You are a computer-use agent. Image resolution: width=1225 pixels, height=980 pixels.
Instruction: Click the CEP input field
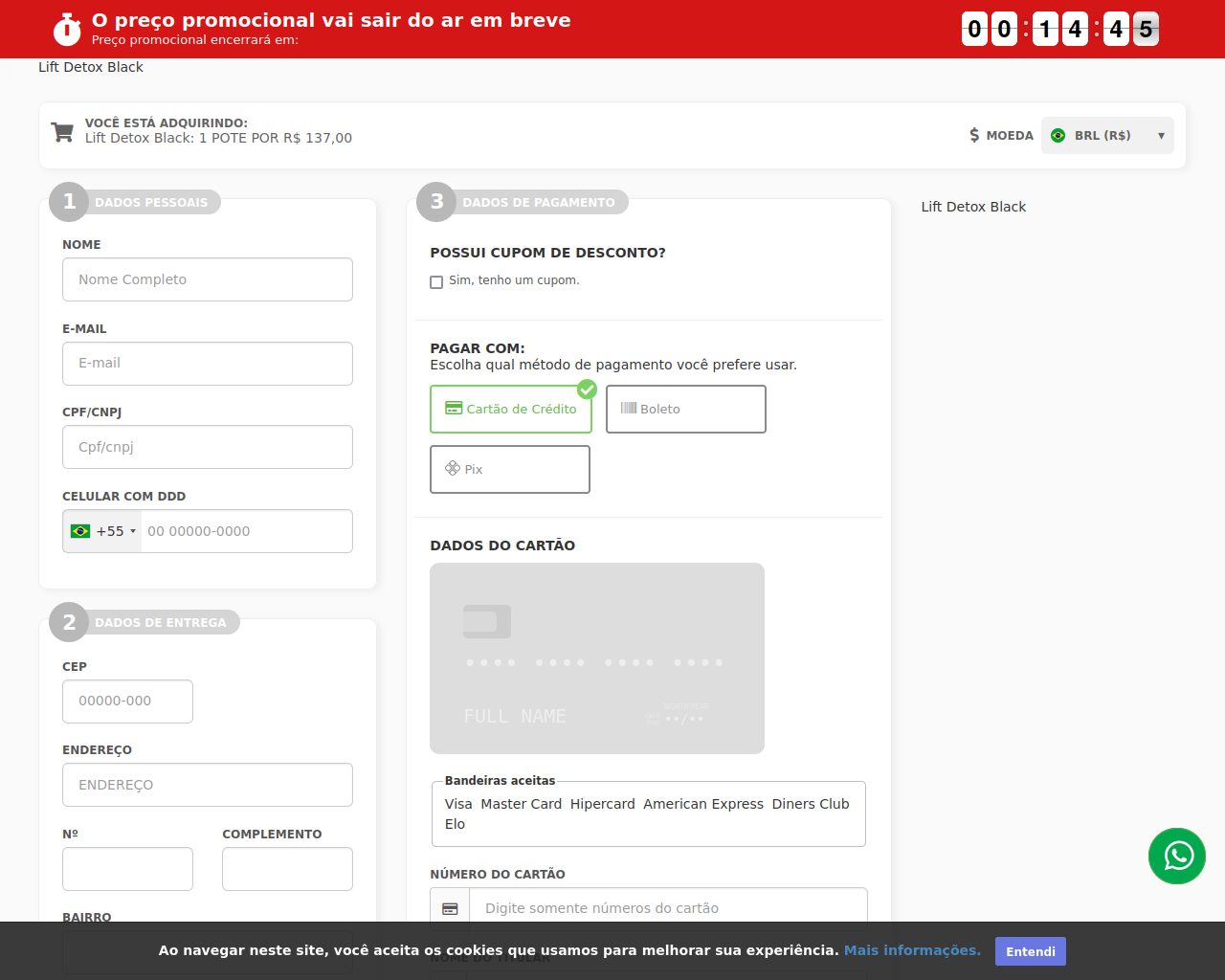pyautogui.click(x=127, y=702)
